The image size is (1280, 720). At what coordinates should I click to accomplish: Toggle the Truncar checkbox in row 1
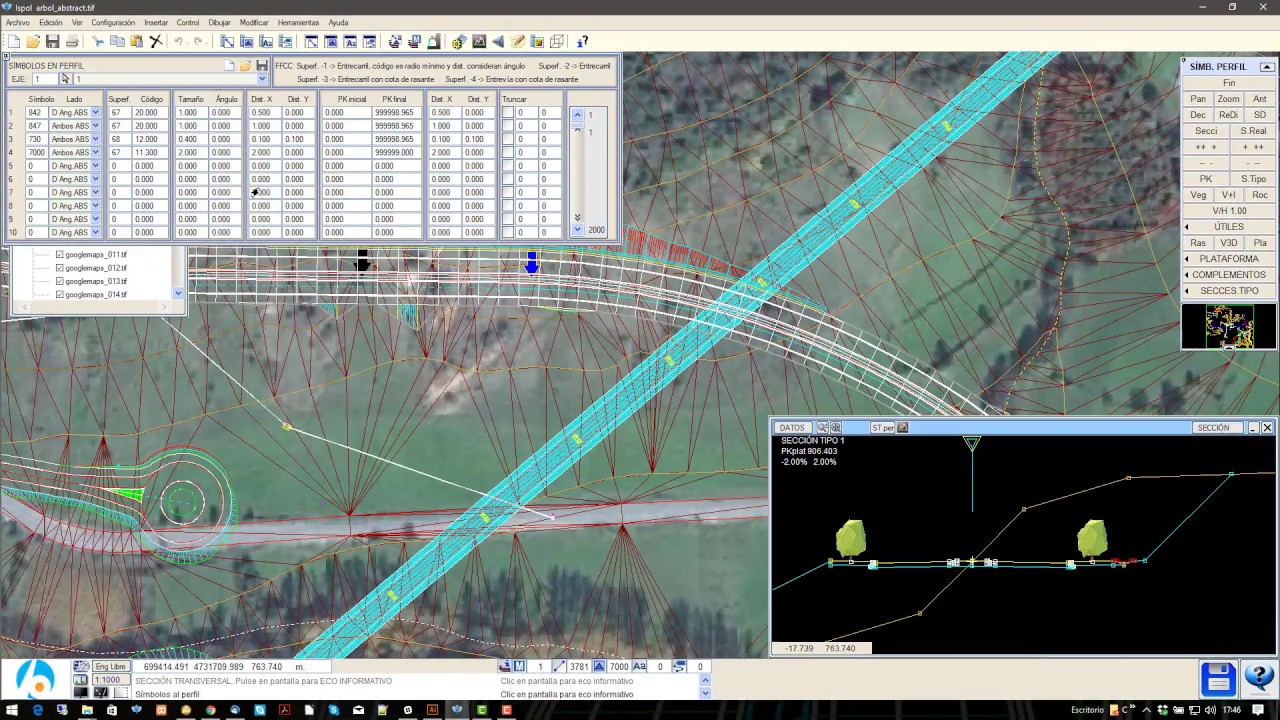(x=508, y=113)
